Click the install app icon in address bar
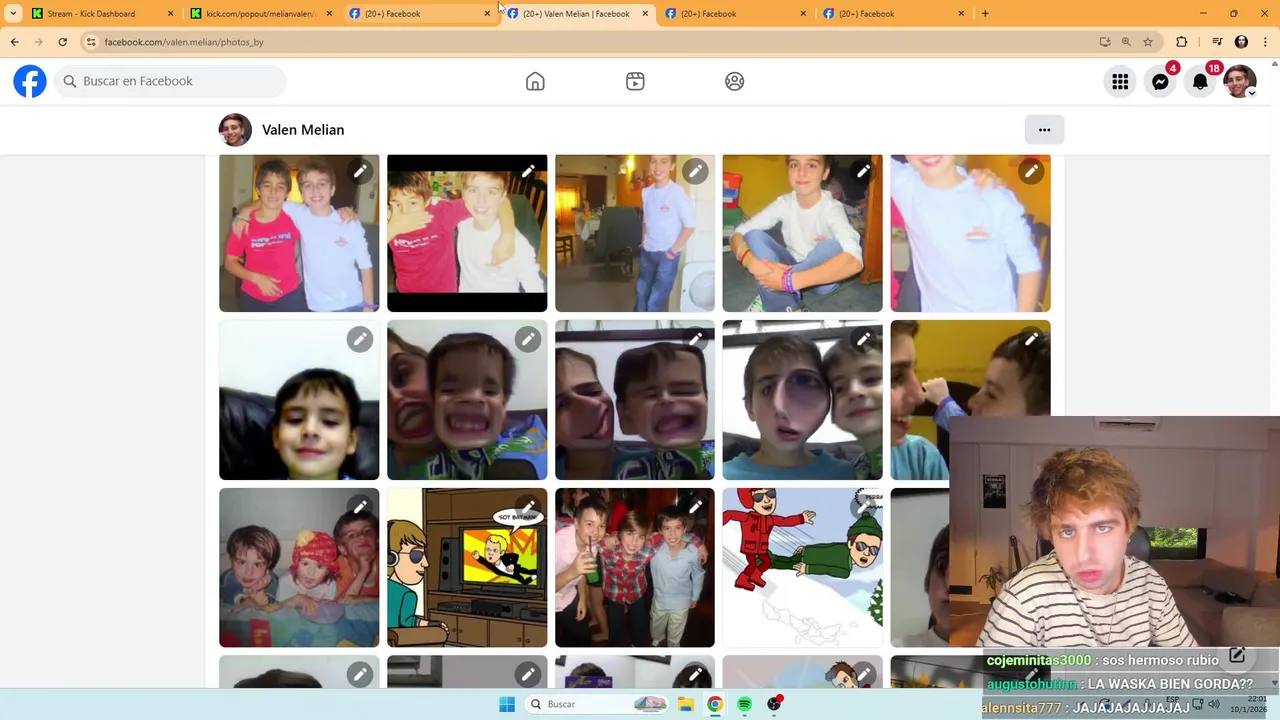The image size is (1280, 720). 1105,42
